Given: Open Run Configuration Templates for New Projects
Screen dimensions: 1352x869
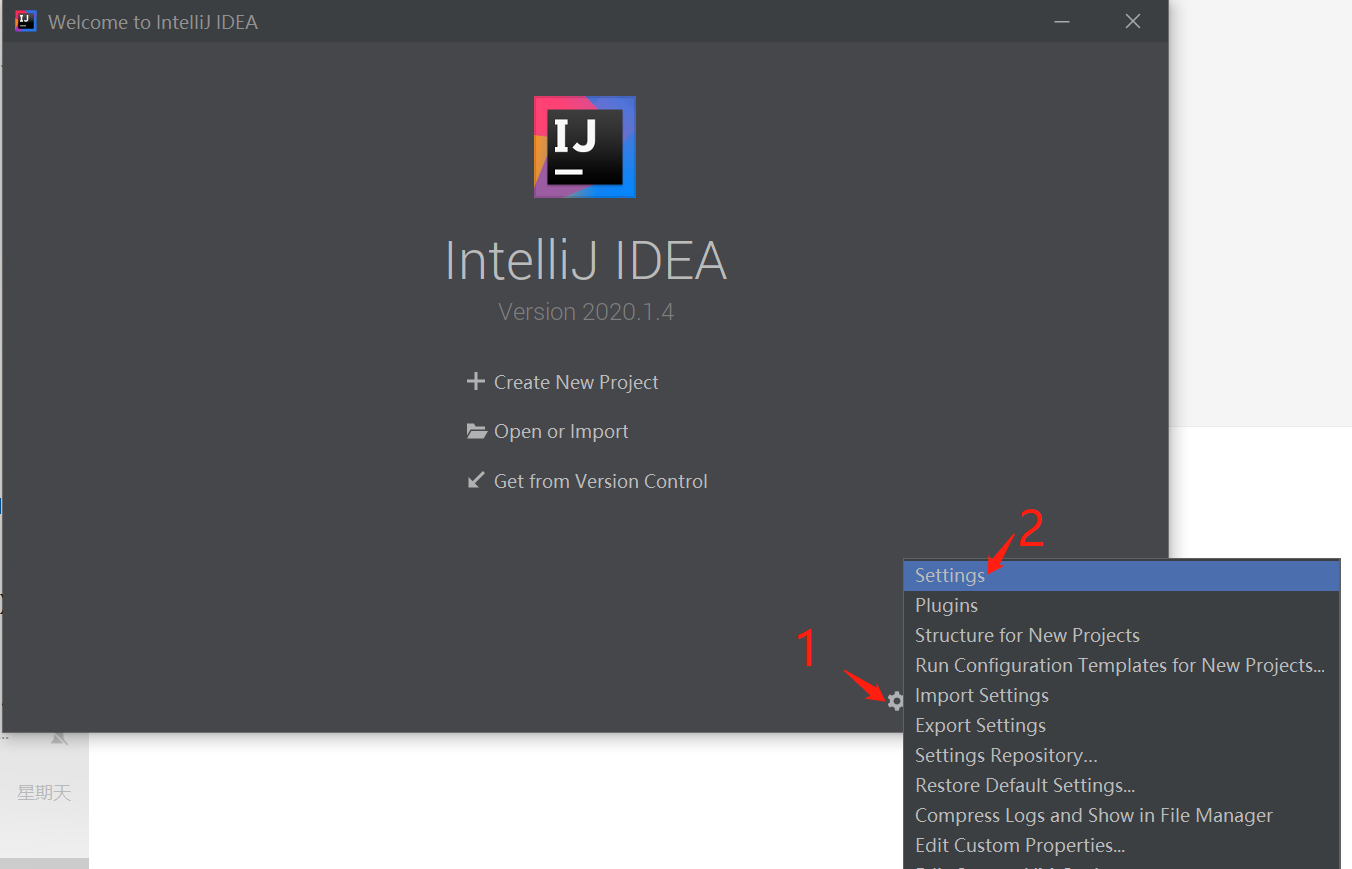Looking at the screenshot, I should [1119, 664].
